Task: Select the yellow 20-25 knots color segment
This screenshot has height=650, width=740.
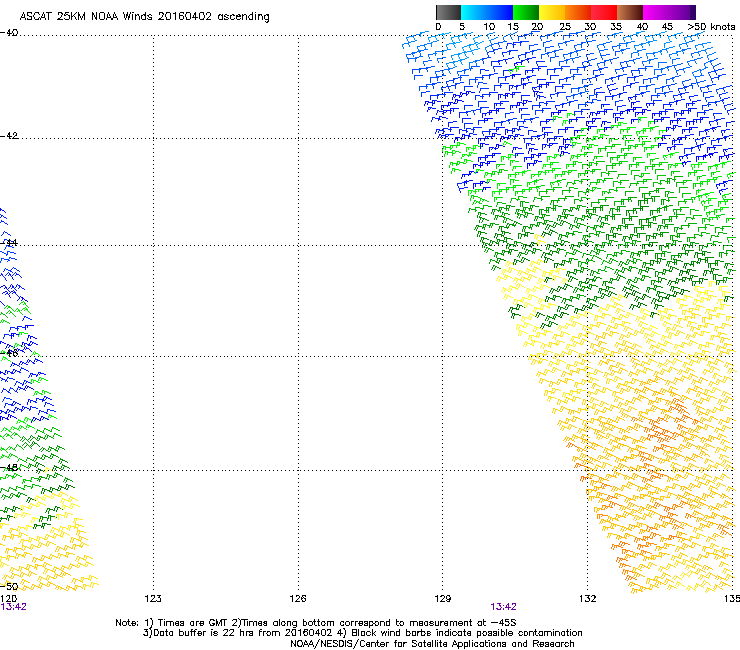Action: tap(552, 12)
